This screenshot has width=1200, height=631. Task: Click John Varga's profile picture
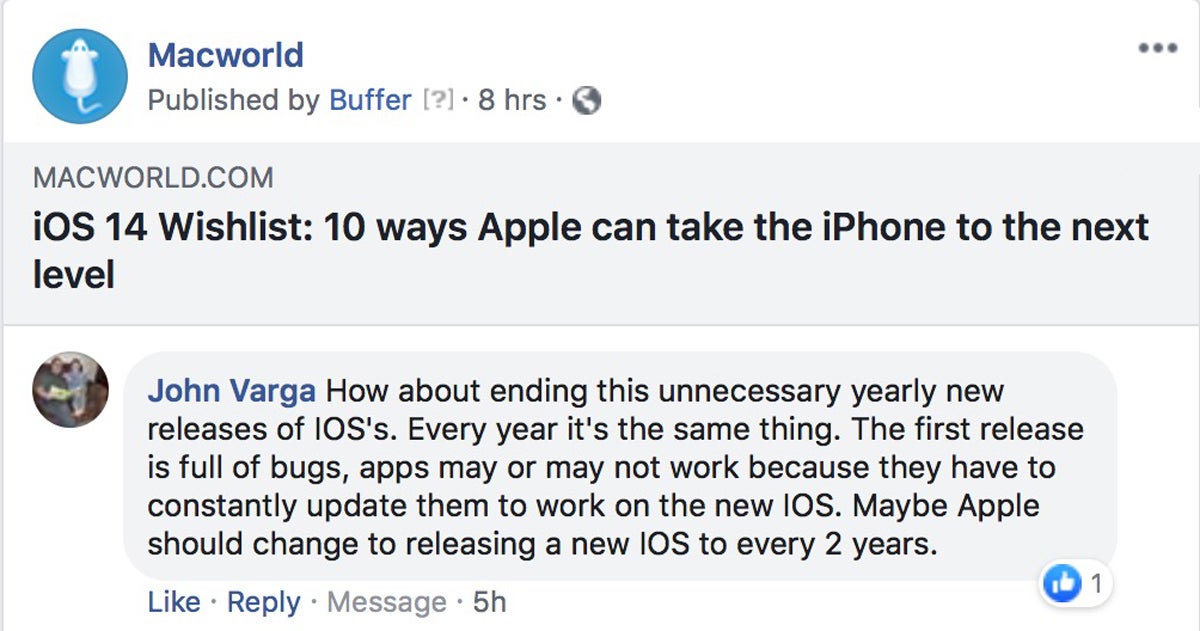70,389
